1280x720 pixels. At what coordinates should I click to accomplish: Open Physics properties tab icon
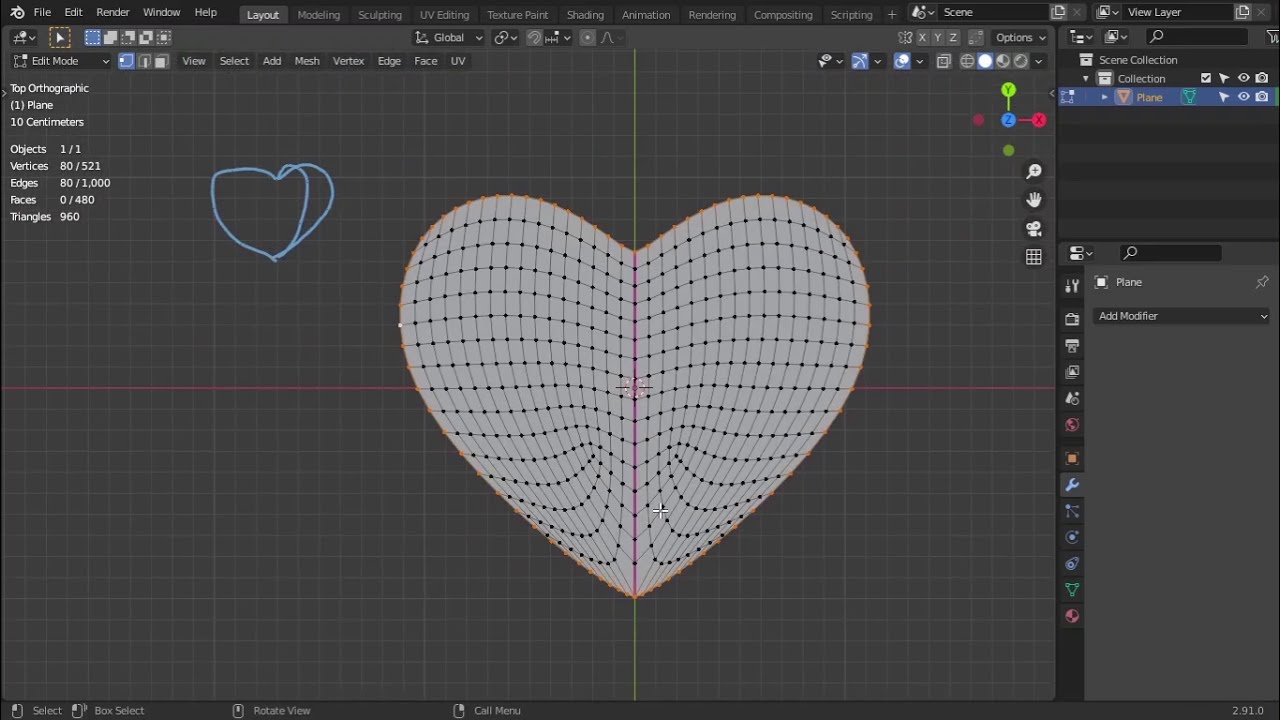click(x=1072, y=537)
